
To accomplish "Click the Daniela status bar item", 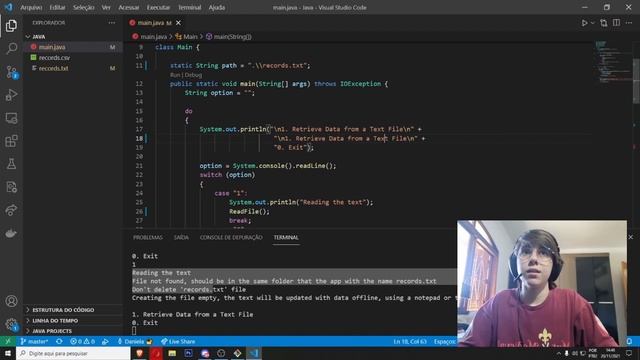I will [134, 341].
